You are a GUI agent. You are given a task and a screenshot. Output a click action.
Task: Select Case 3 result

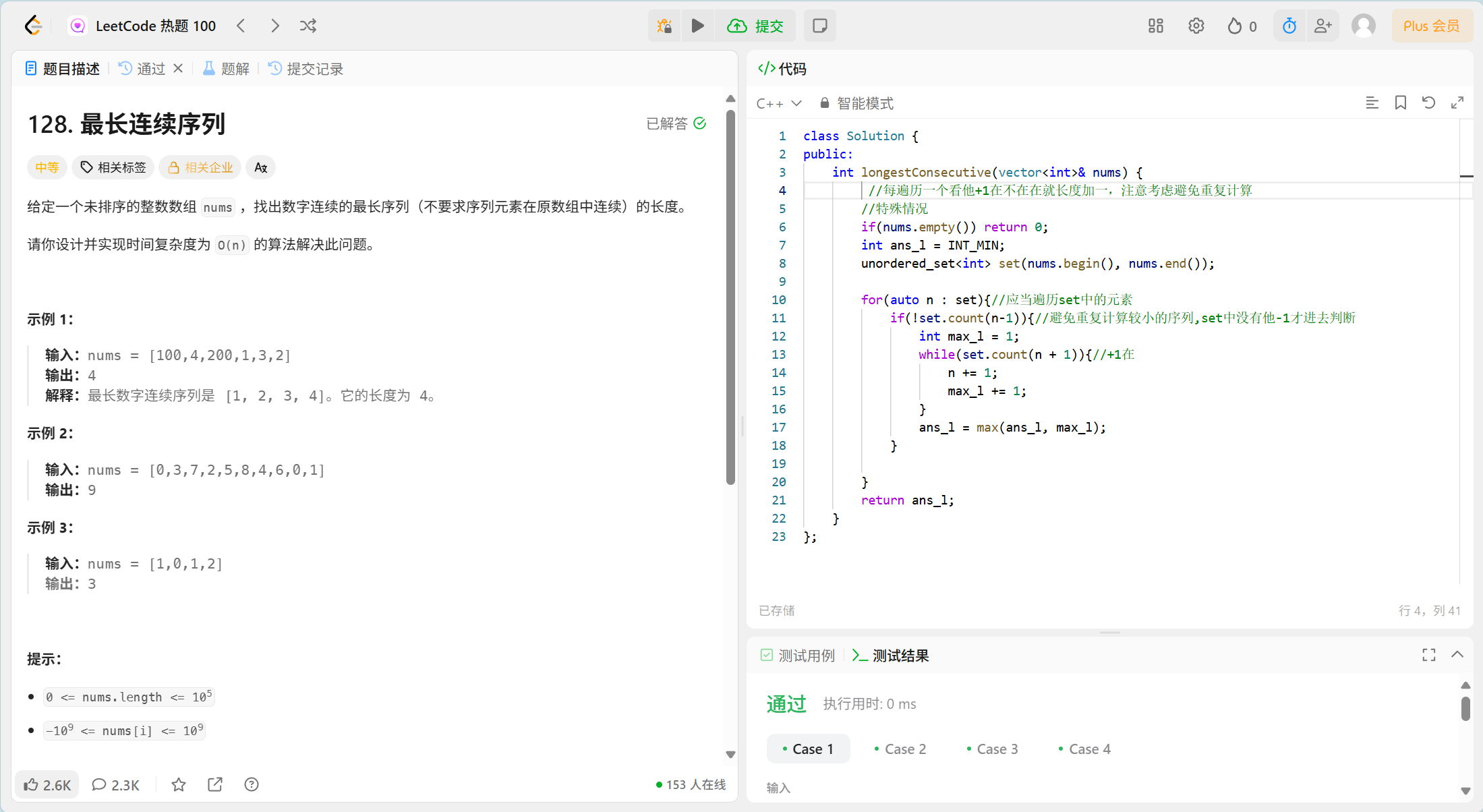pyautogui.click(x=993, y=749)
